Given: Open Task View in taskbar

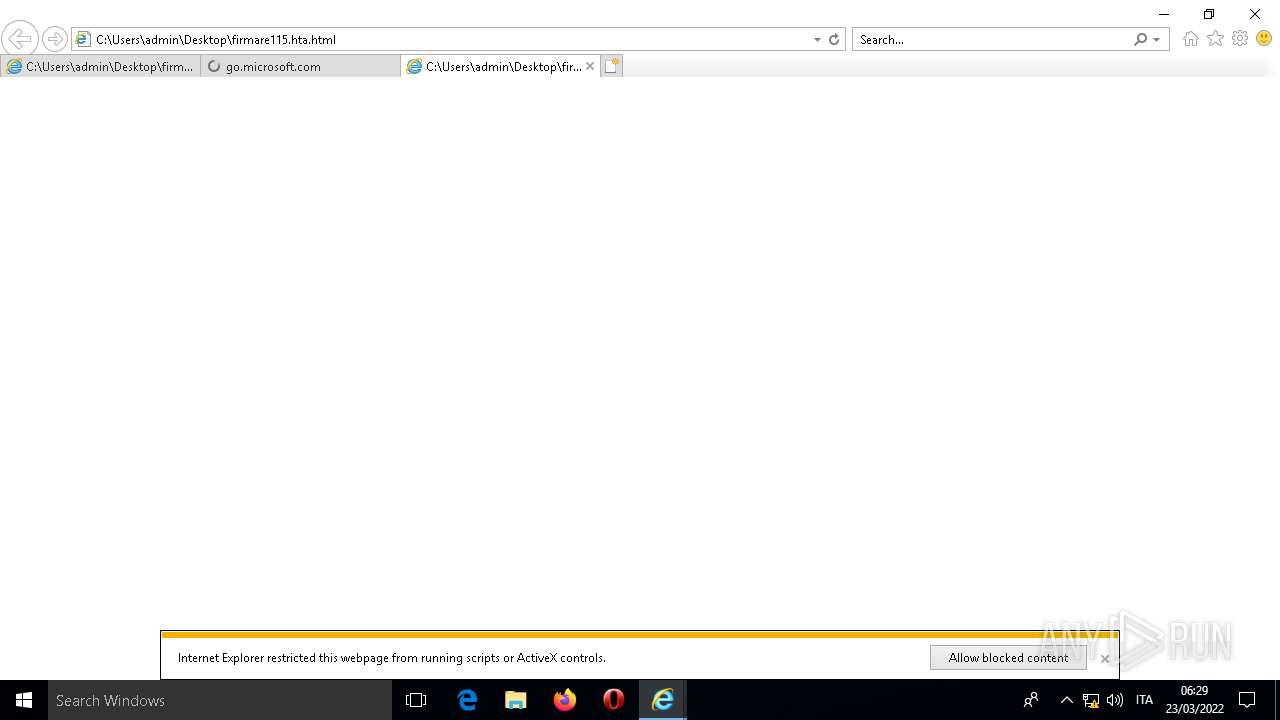Looking at the screenshot, I should [x=416, y=700].
